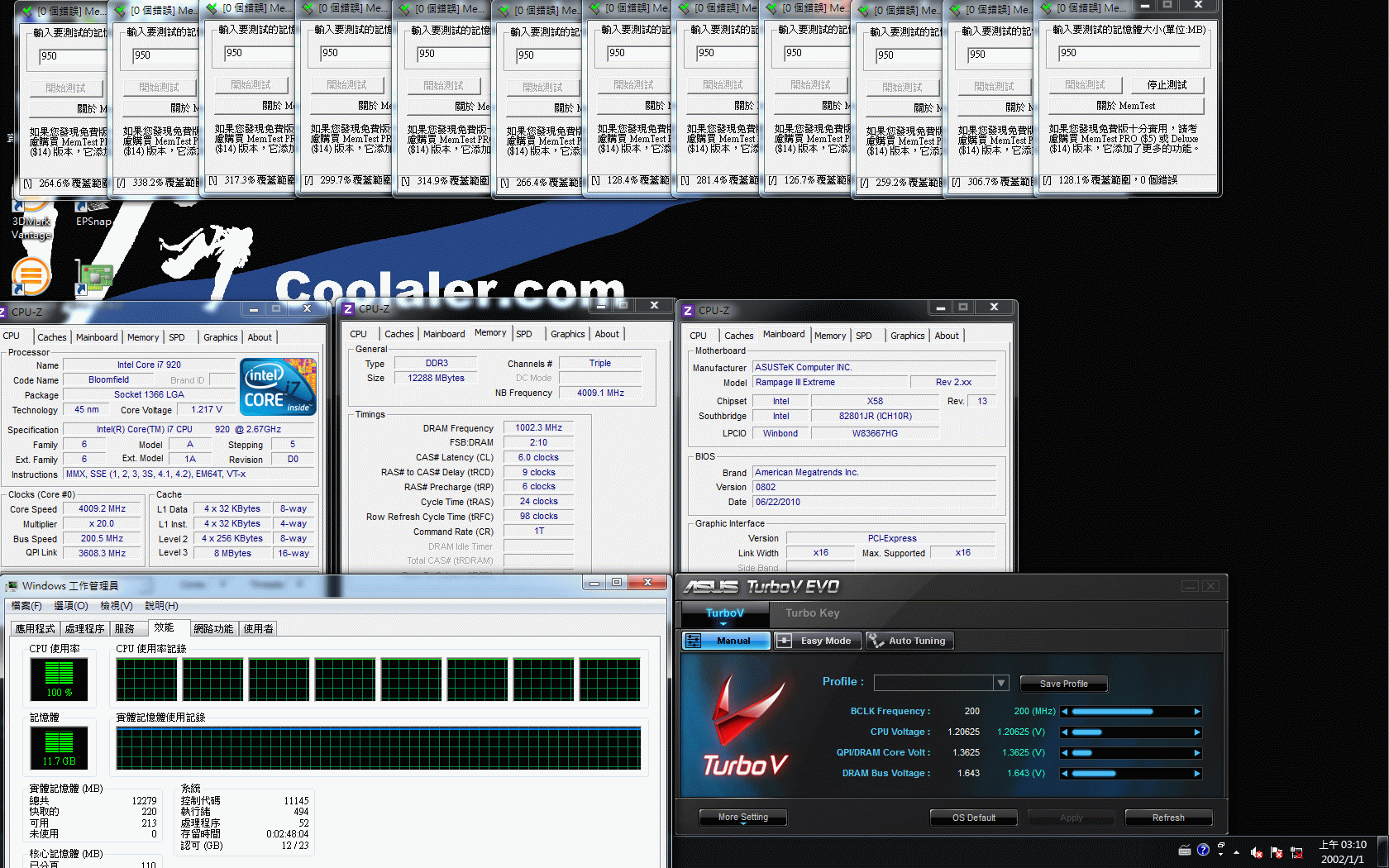
Task: Click the Task Manager title bar icon
Action: [12, 586]
